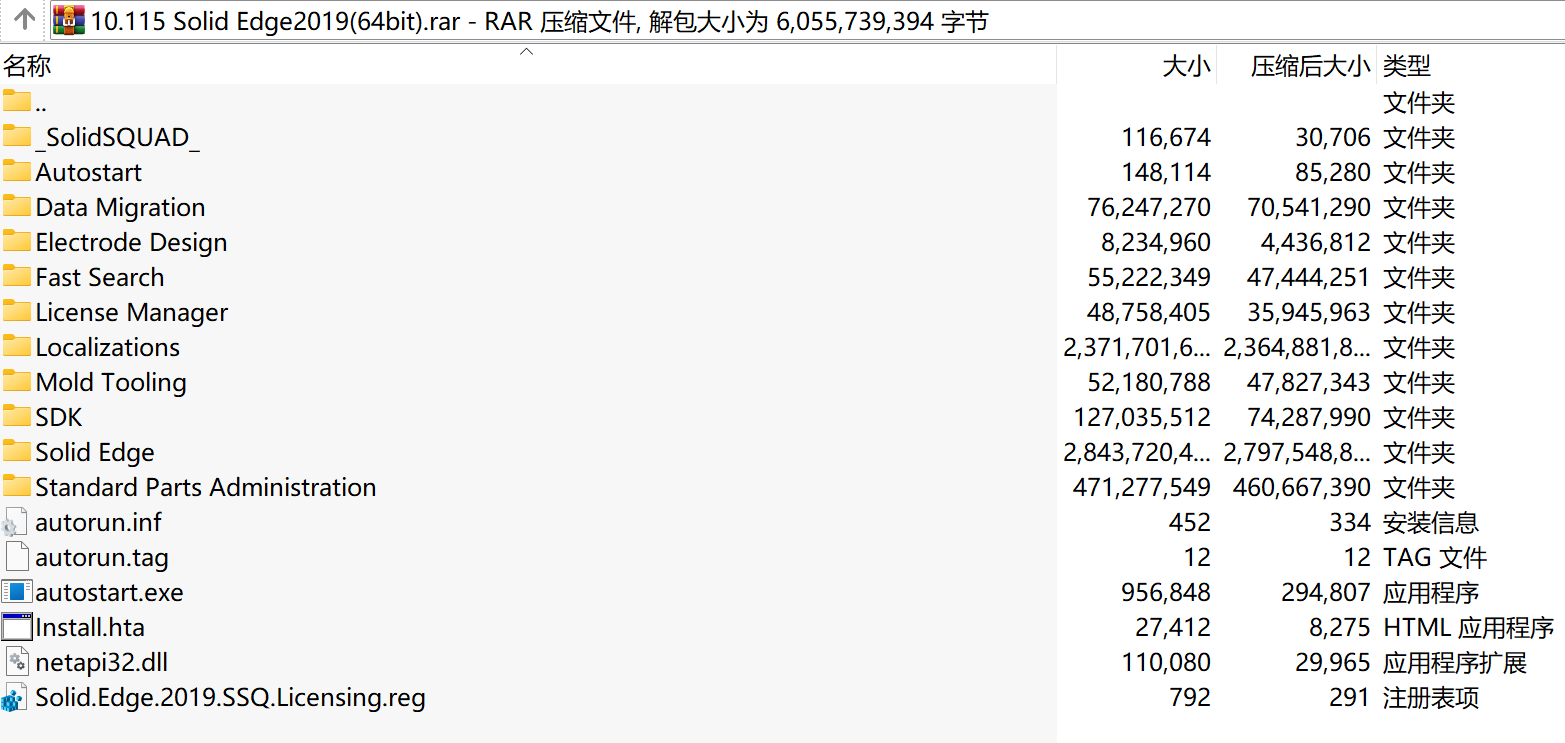Click the SDK folder icon

tap(17, 417)
